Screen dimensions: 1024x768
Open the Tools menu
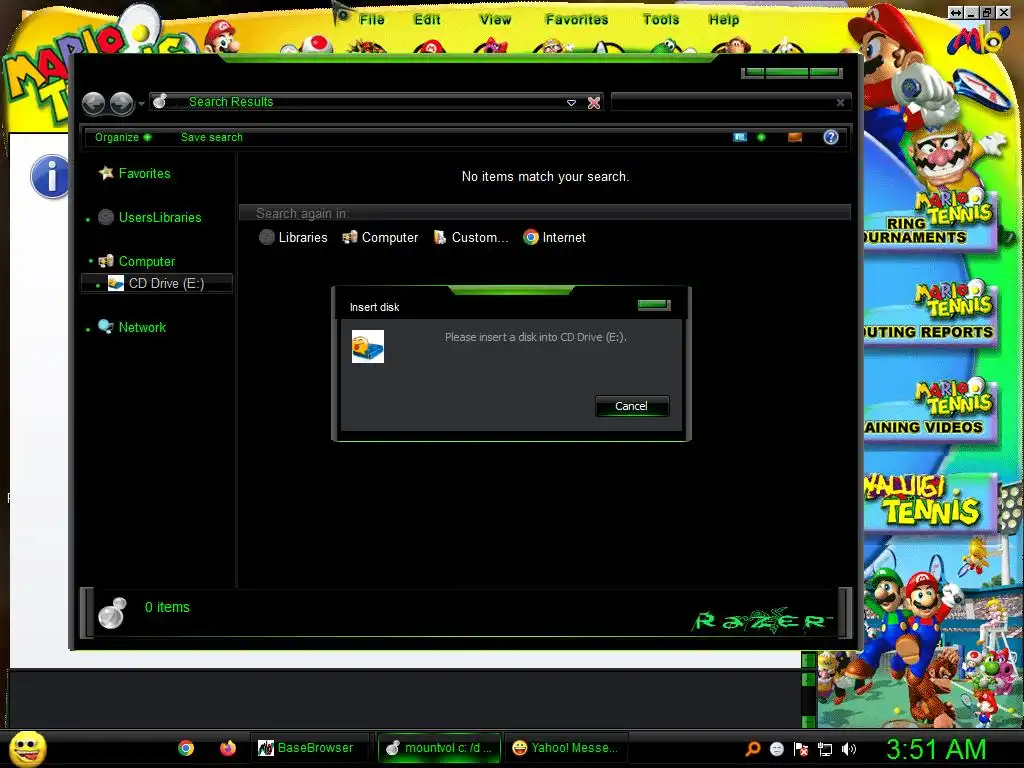[x=661, y=20]
